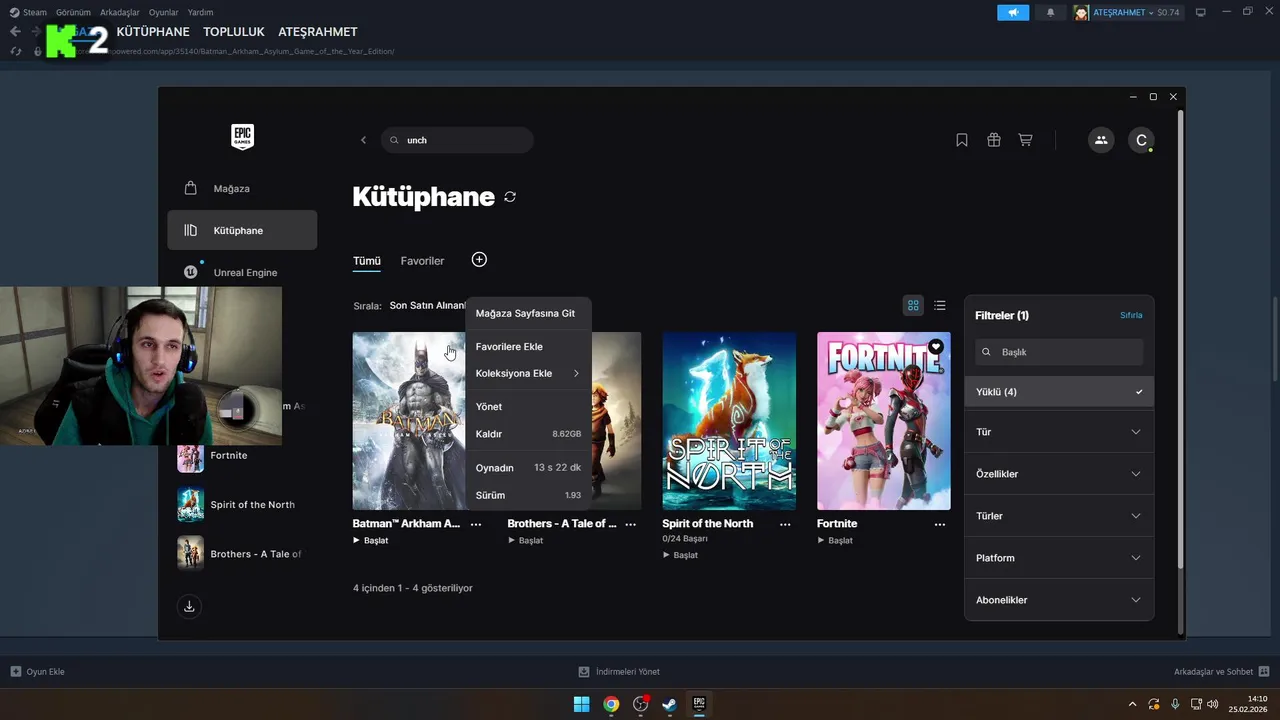
Task: Open the three-dot menu for Brothers
Action: coord(630,524)
